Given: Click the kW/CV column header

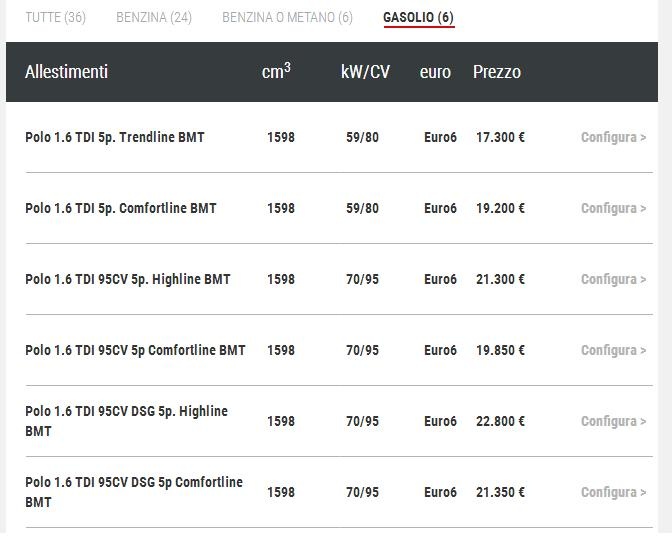Looking at the screenshot, I should pos(366,72).
